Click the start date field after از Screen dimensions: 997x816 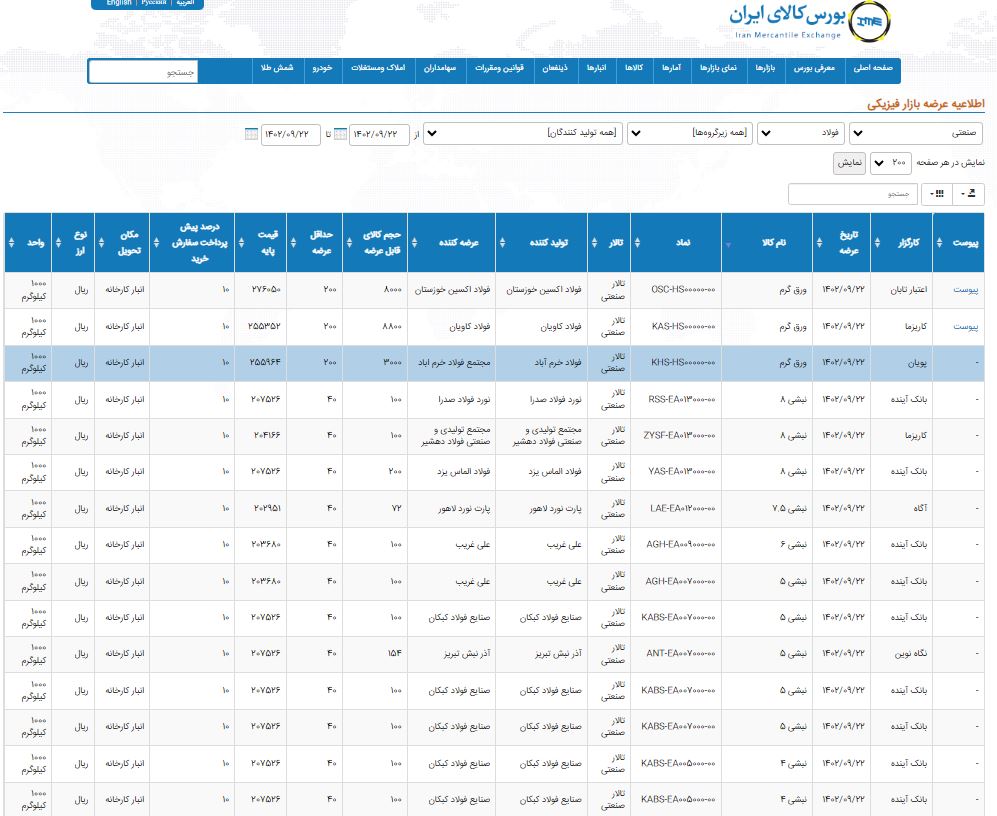379,134
